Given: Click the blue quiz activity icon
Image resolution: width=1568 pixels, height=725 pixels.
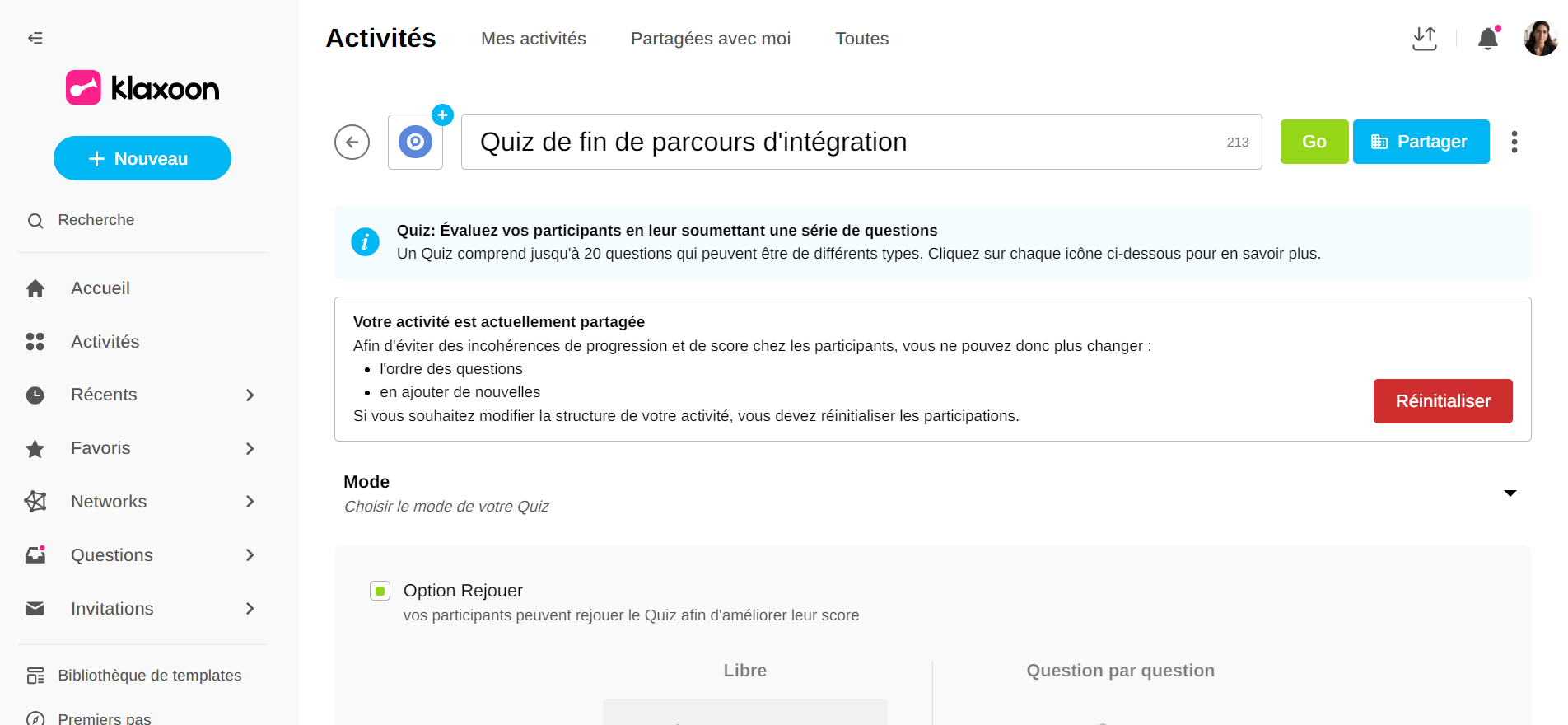Looking at the screenshot, I should click(x=415, y=143).
